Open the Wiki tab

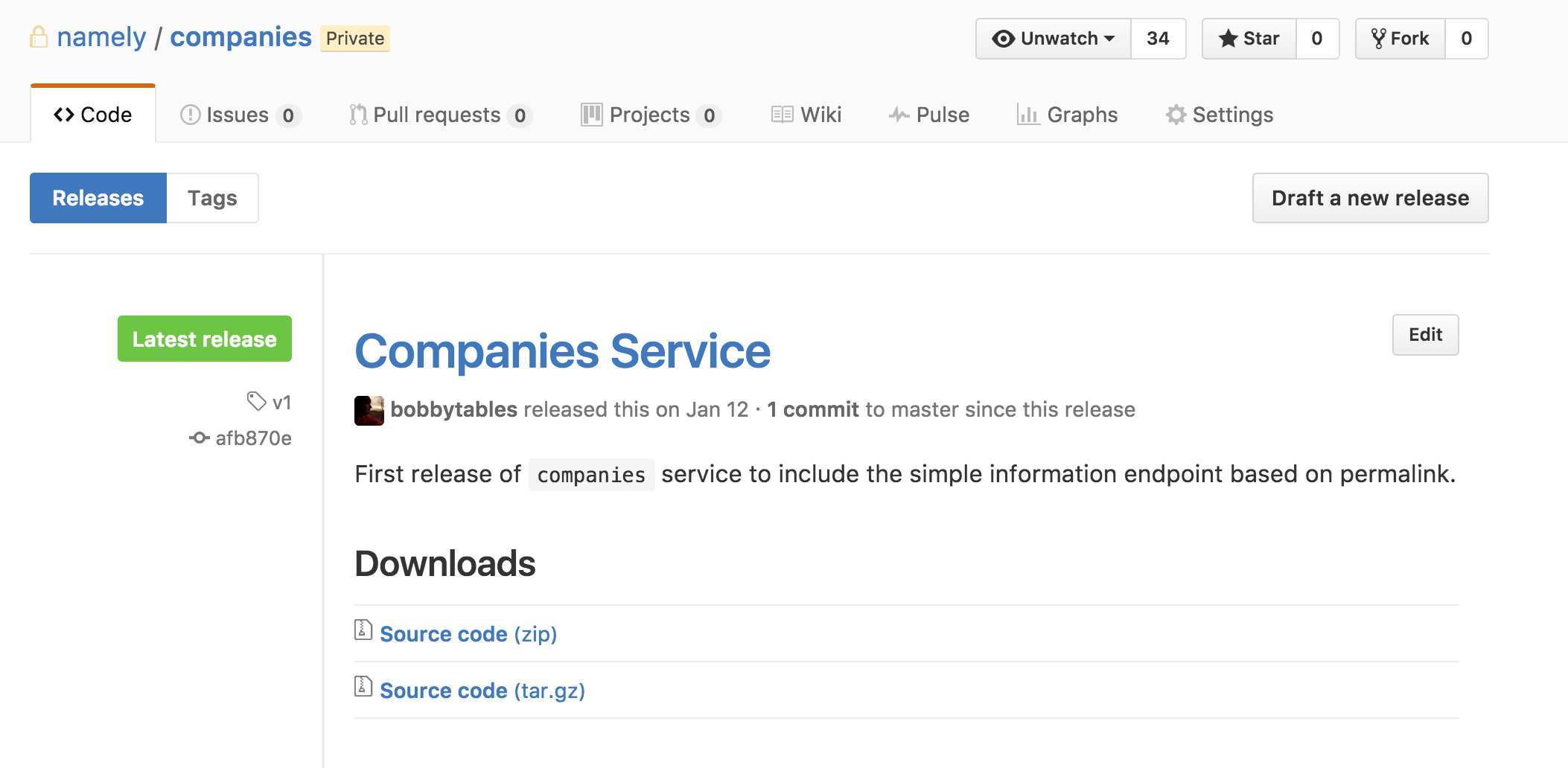coord(806,115)
